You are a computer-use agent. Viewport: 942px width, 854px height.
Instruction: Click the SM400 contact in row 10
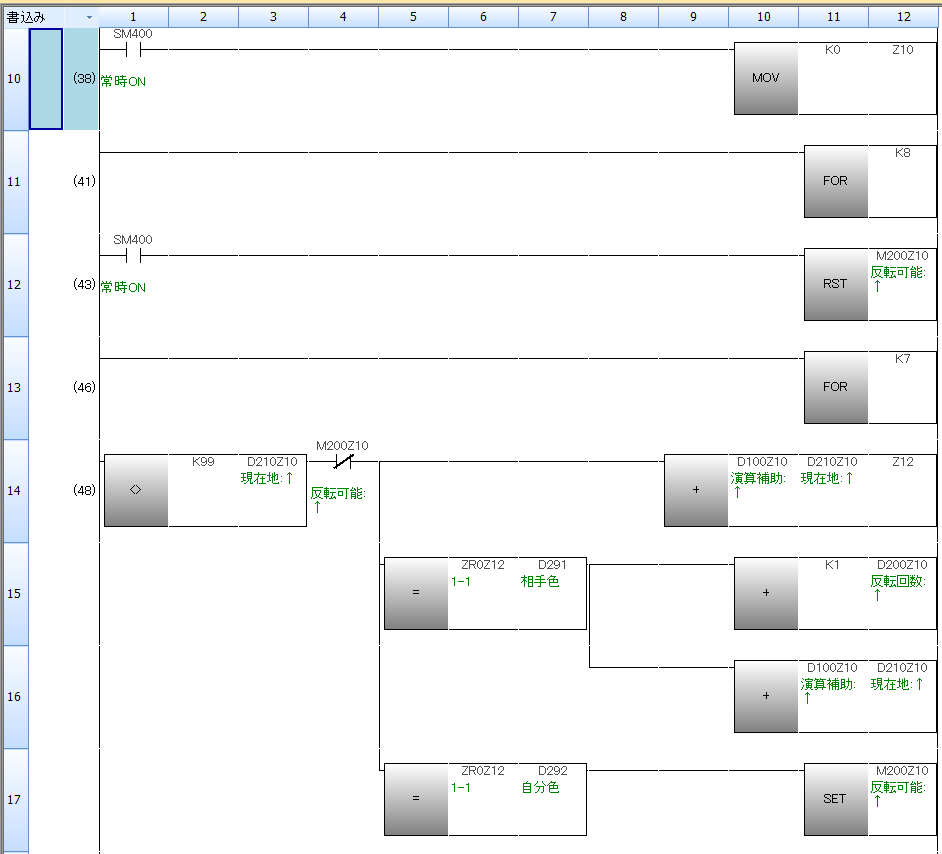click(x=133, y=49)
